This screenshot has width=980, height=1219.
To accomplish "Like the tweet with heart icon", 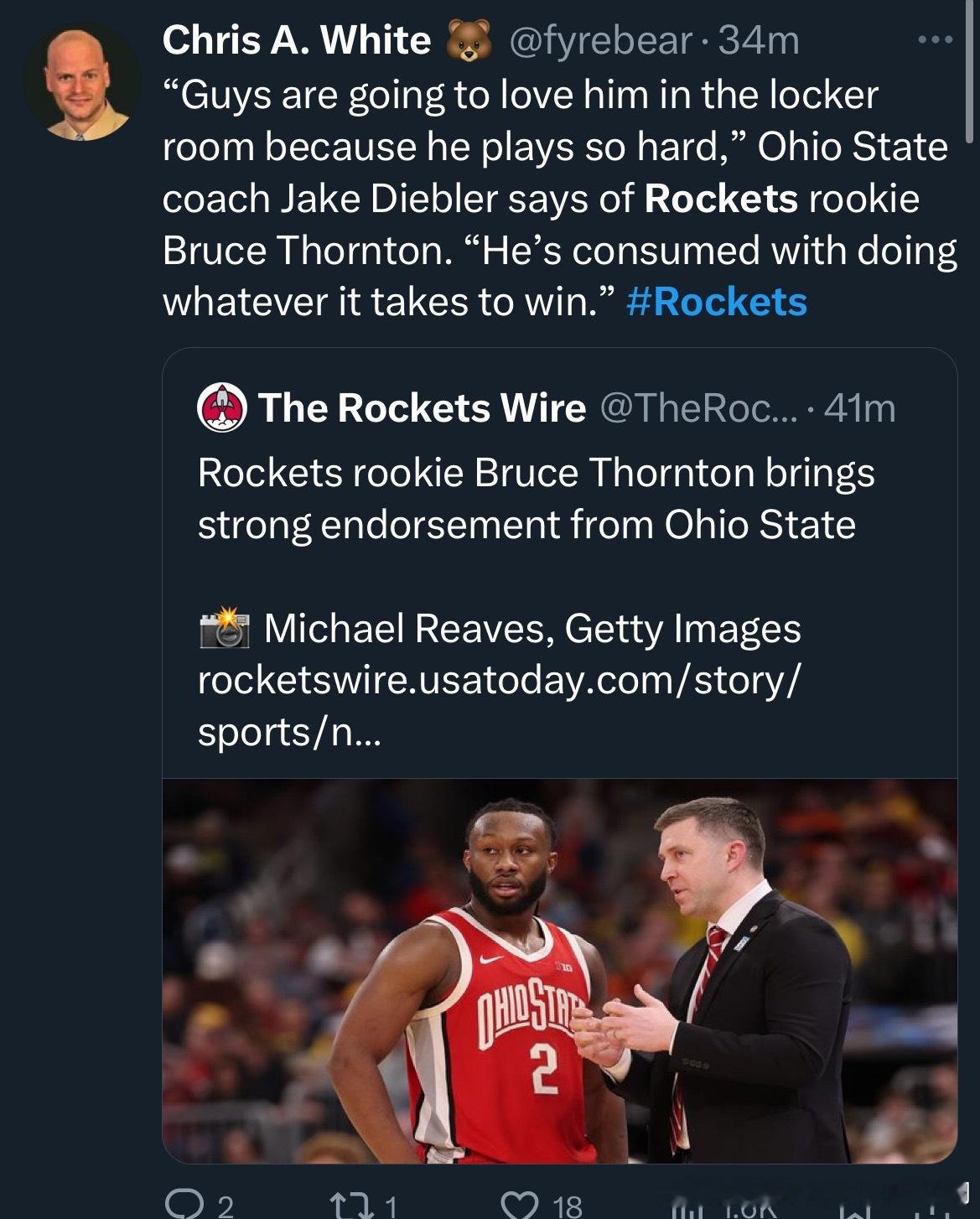I will (x=518, y=1205).
